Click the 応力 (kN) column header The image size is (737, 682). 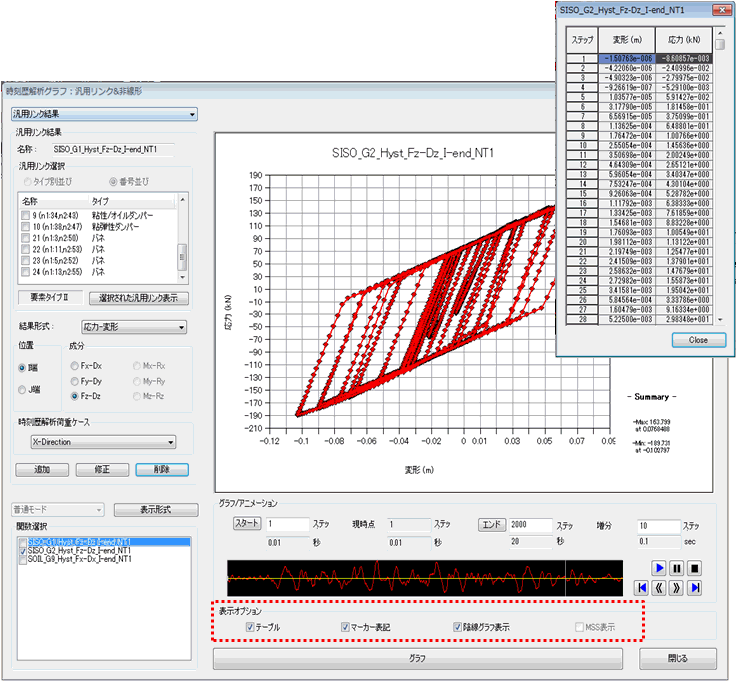click(x=684, y=40)
